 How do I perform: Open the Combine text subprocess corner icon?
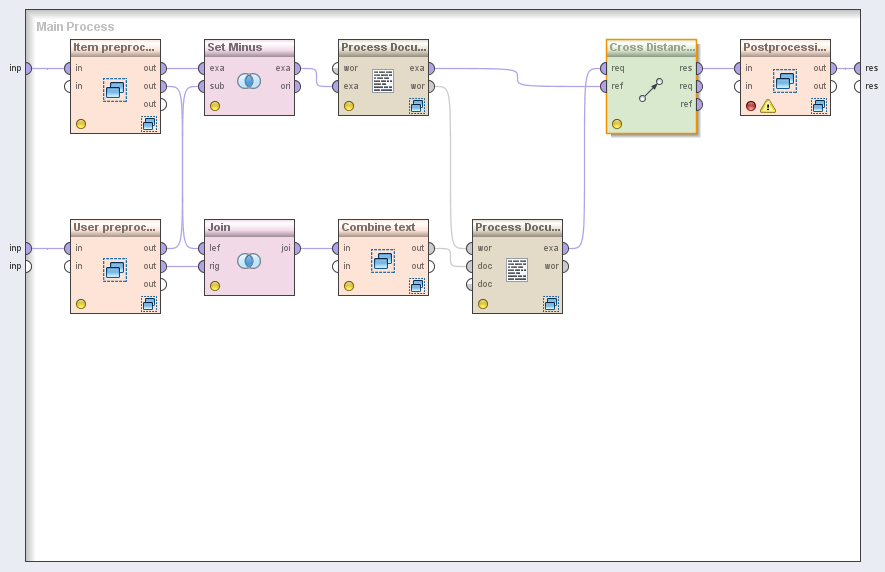[417, 286]
